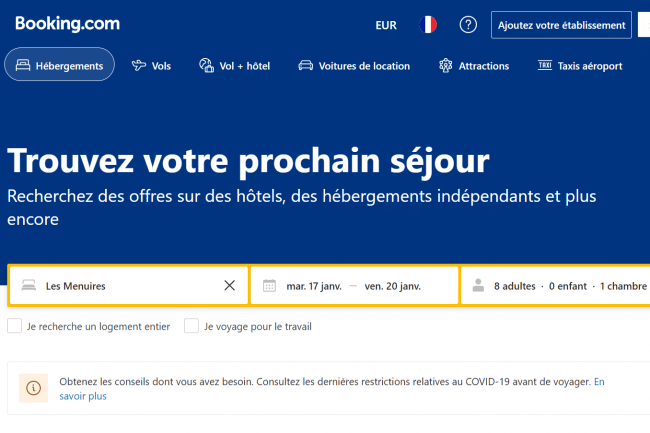Click the Booking.com logo

68,24
